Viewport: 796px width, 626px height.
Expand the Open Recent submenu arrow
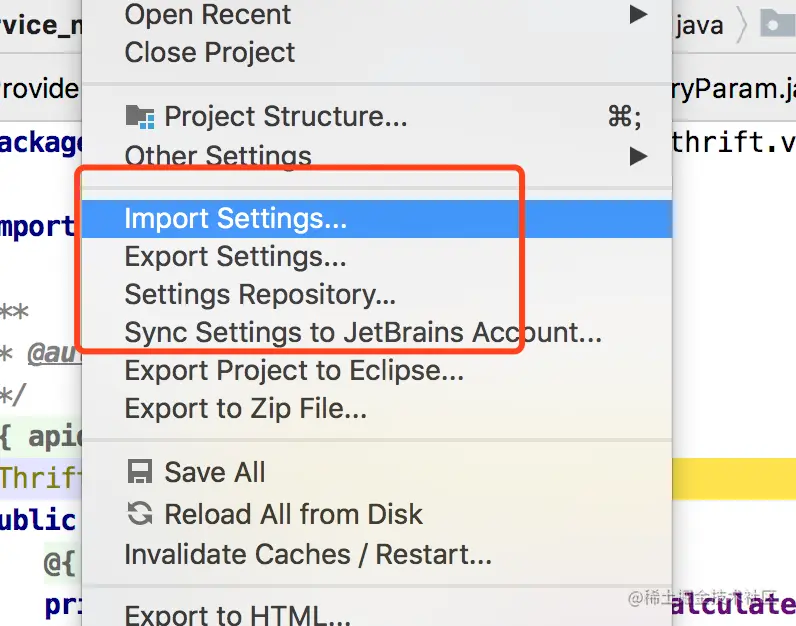(x=638, y=14)
